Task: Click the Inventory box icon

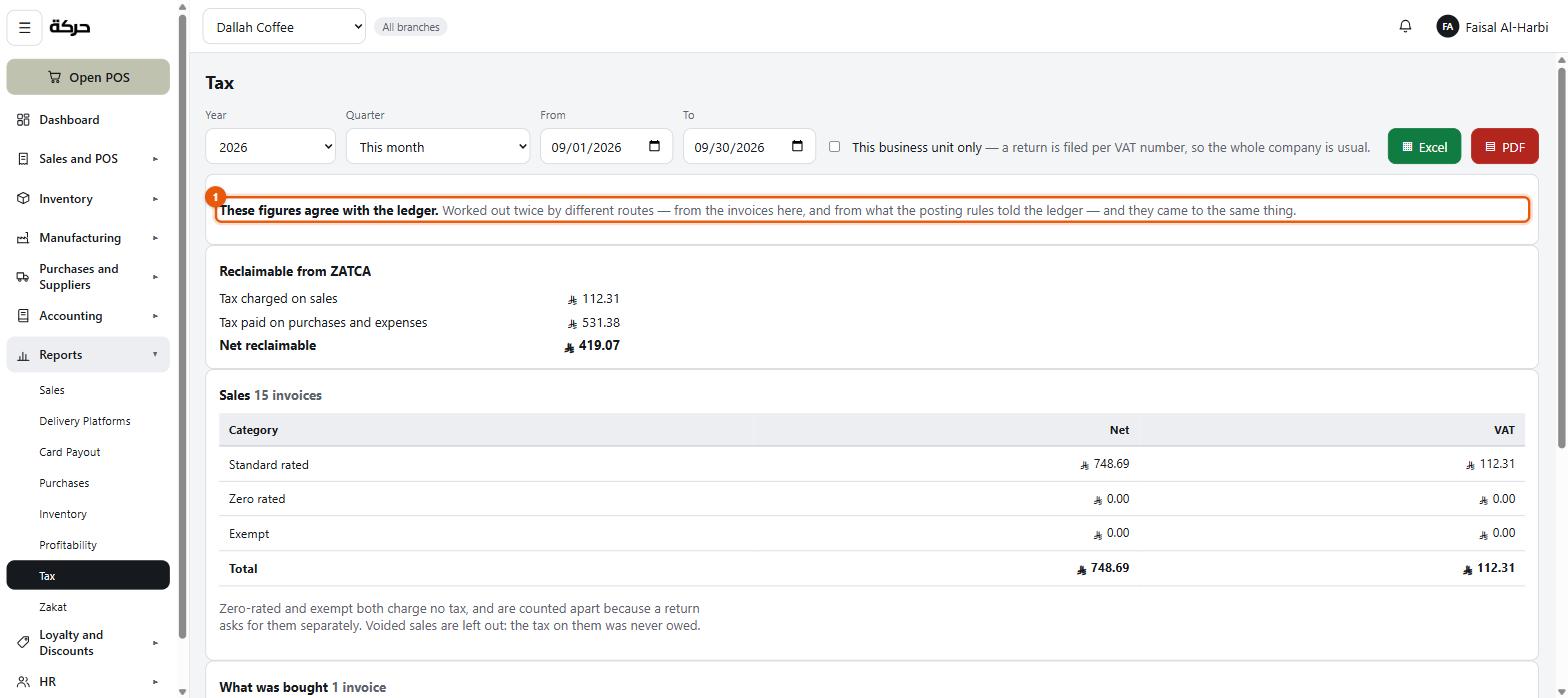Action: 23,199
